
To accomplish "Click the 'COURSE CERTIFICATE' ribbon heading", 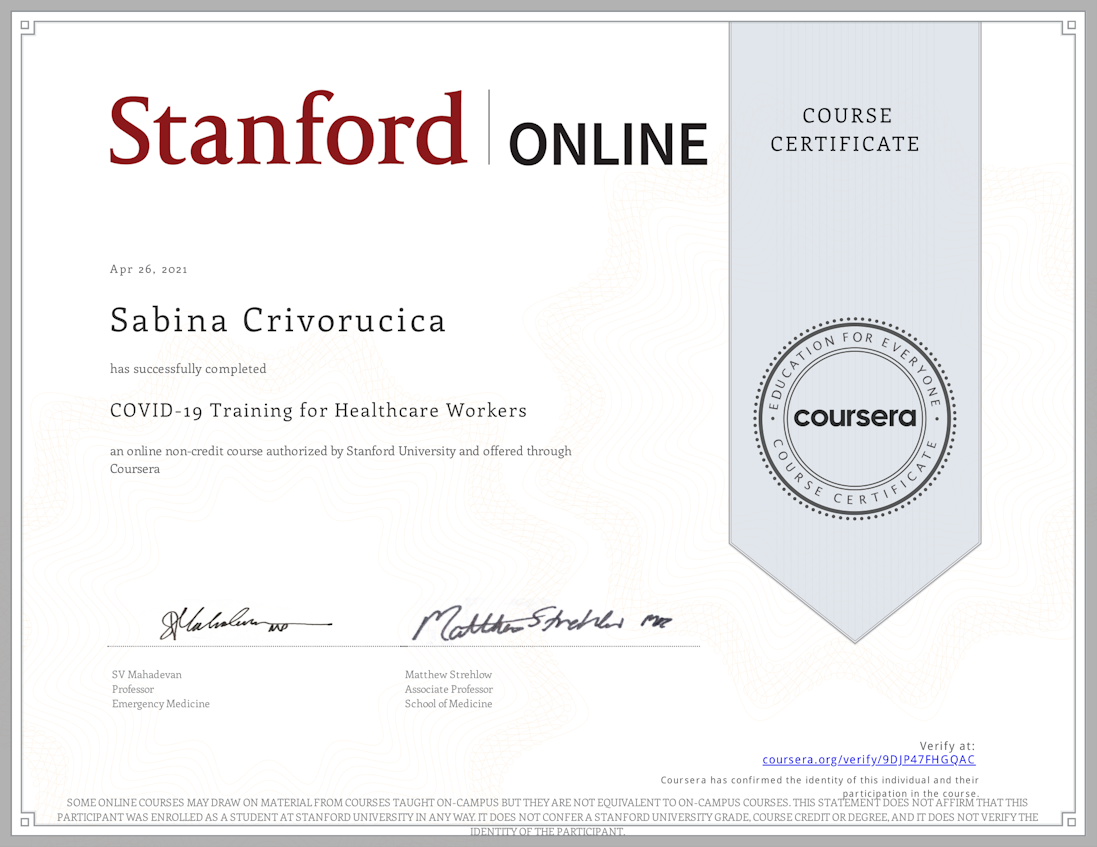I will (845, 129).
